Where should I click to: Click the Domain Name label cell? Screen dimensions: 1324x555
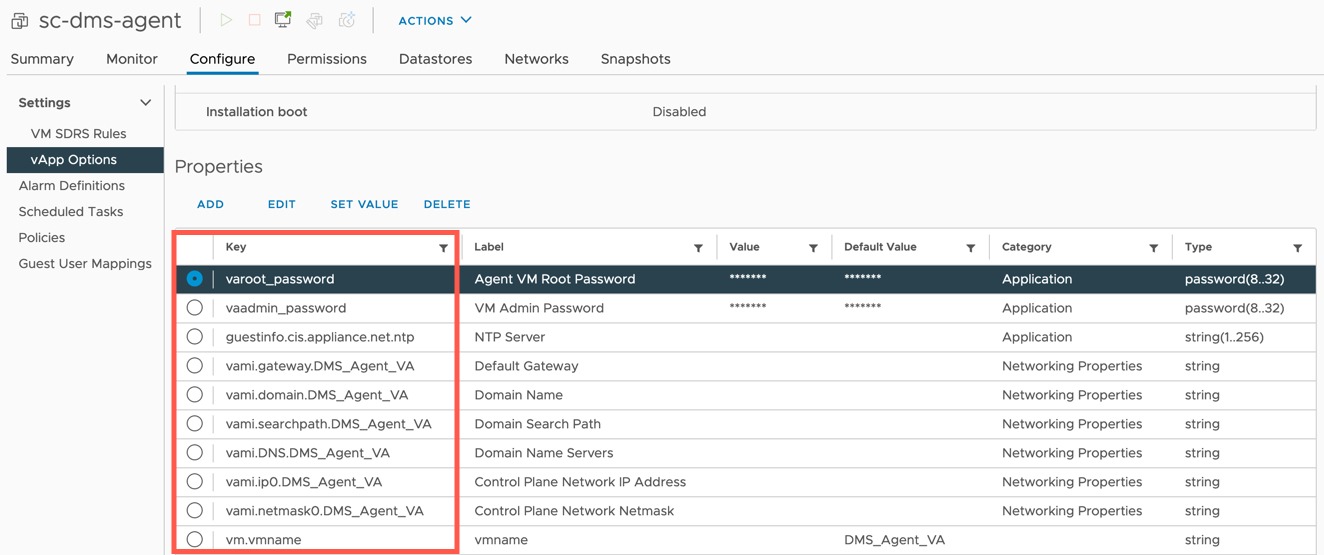(x=518, y=395)
